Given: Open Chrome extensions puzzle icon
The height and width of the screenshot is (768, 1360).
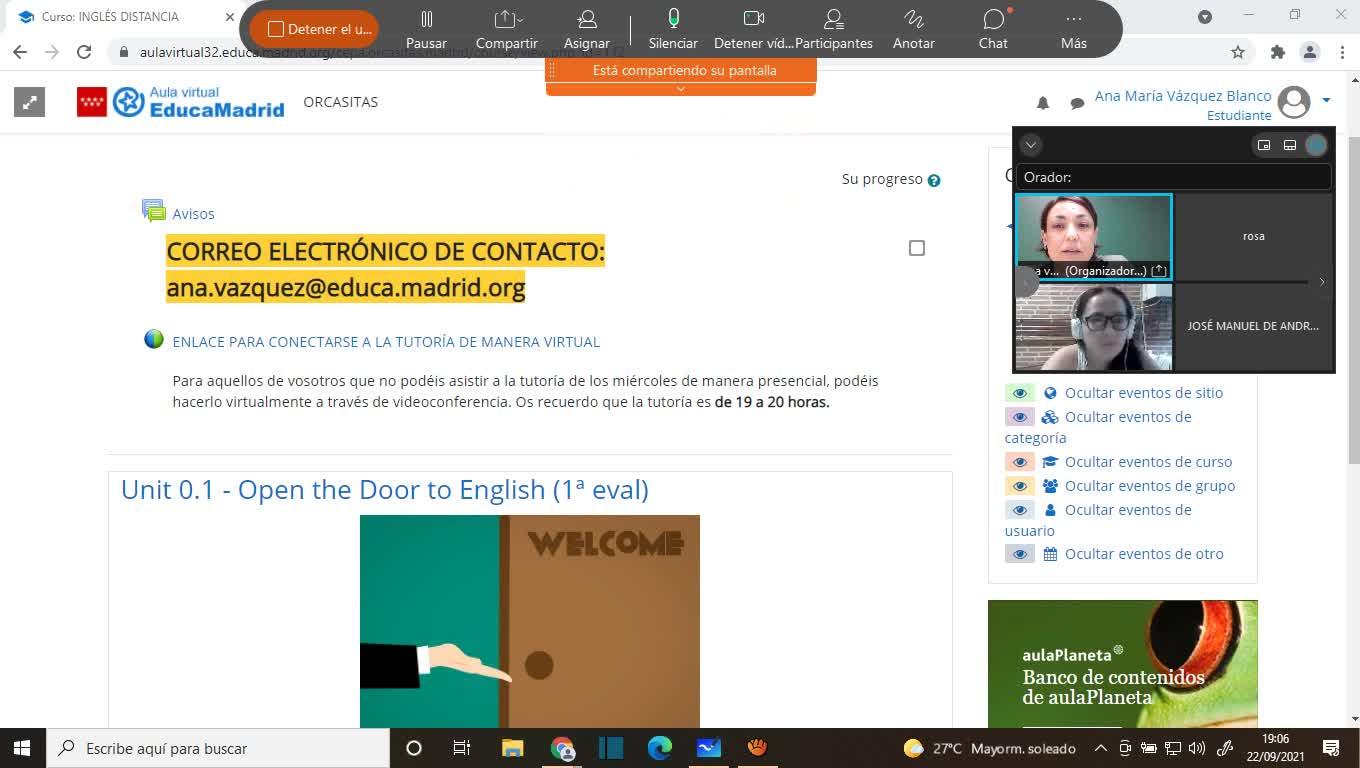Looking at the screenshot, I should pyautogui.click(x=1277, y=52).
